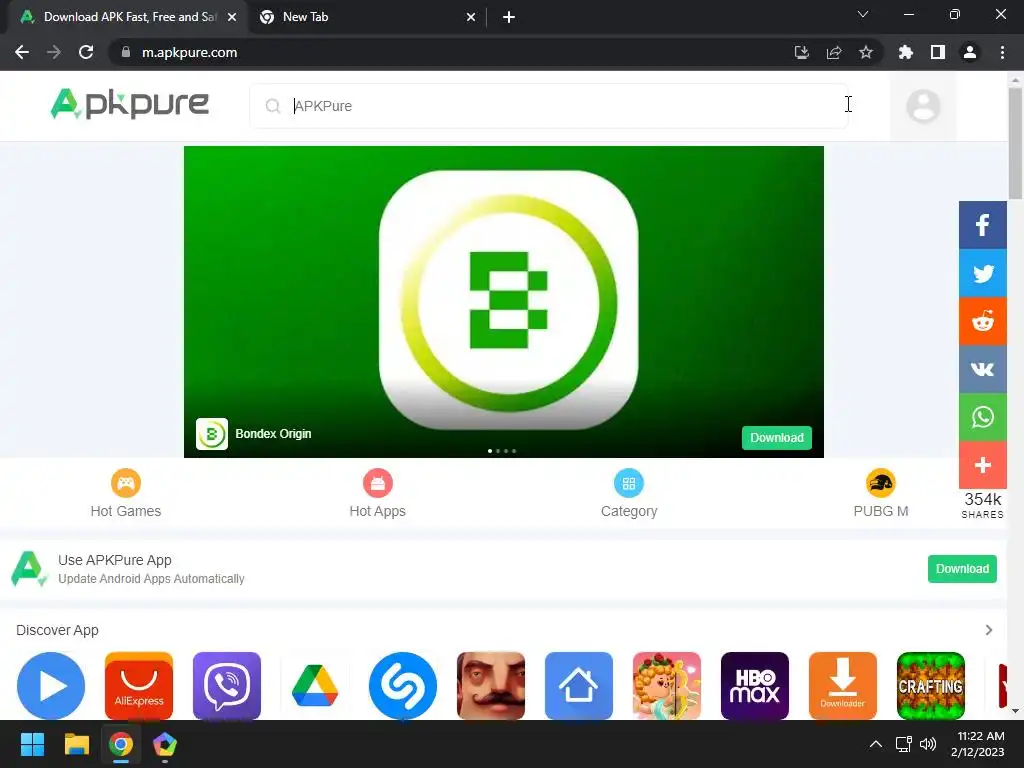The height and width of the screenshot is (768, 1024).
Task: Open the user profile avatar icon
Action: point(923,106)
